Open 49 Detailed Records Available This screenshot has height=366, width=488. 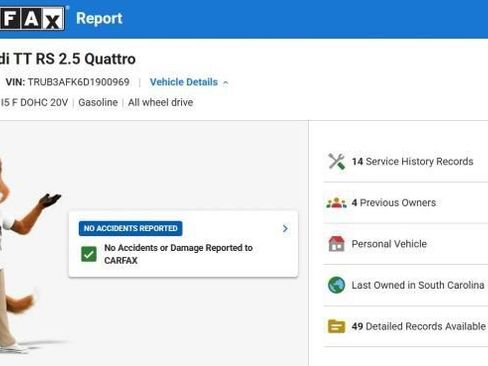(x=419, y=326)
